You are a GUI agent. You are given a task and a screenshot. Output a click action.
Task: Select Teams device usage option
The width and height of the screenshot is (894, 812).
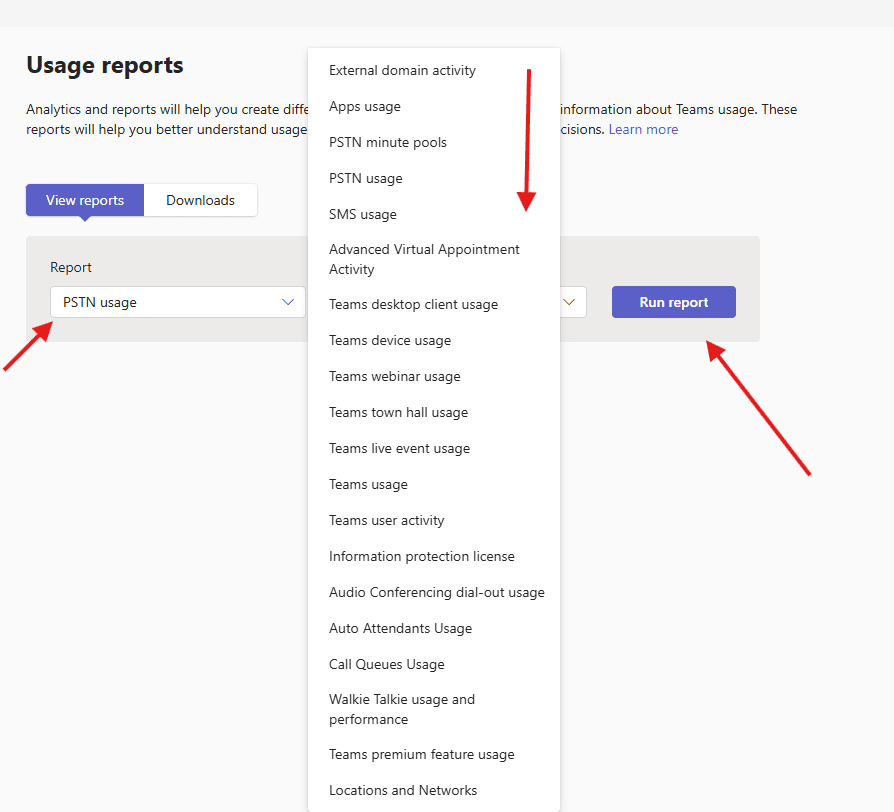pyautogui.click(x=390, y=341)
